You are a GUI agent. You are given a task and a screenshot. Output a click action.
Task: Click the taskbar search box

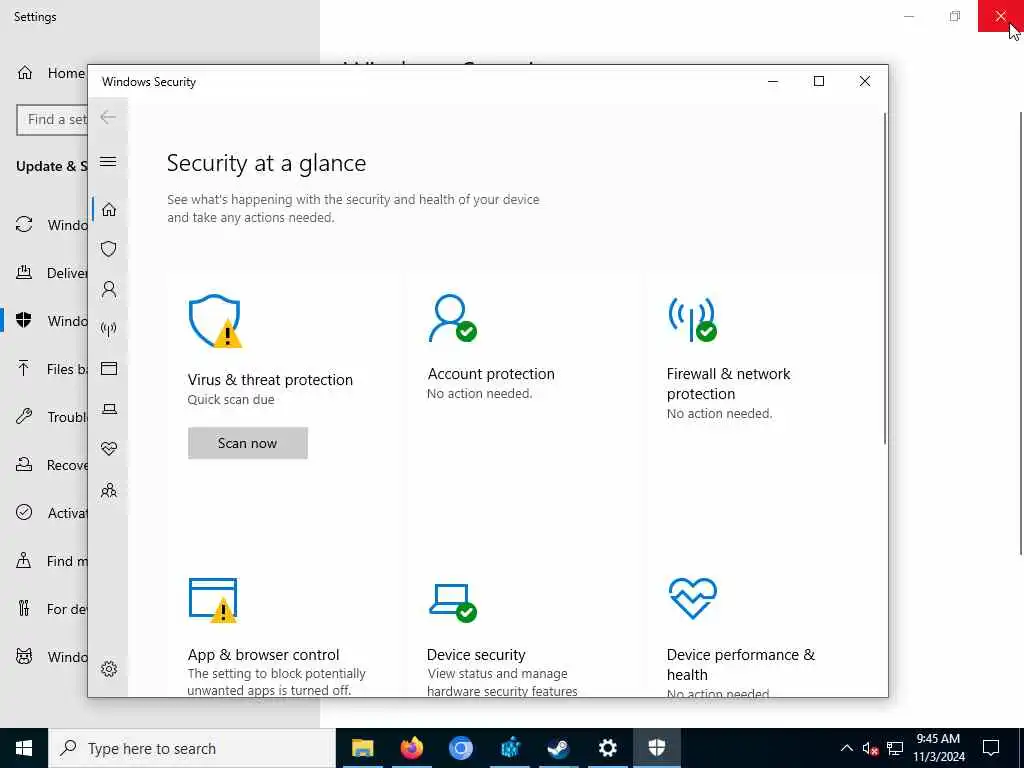pyautogui.click(x=191, y=748)
